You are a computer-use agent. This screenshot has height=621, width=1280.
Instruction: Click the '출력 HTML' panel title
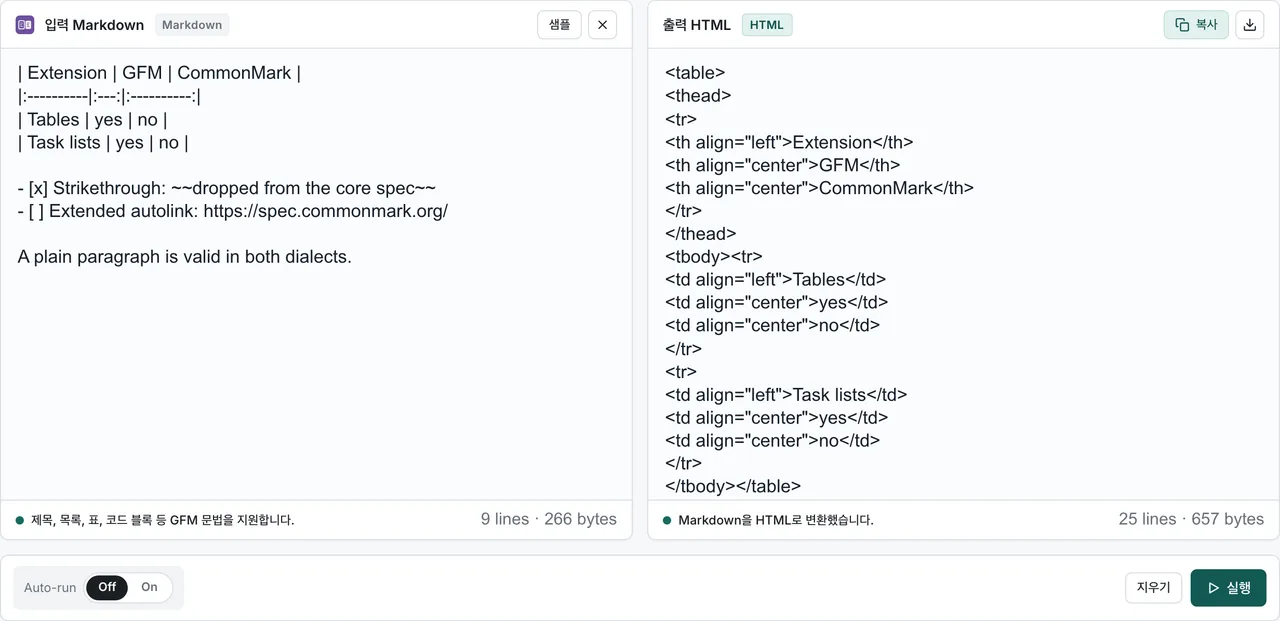(697, 25)
